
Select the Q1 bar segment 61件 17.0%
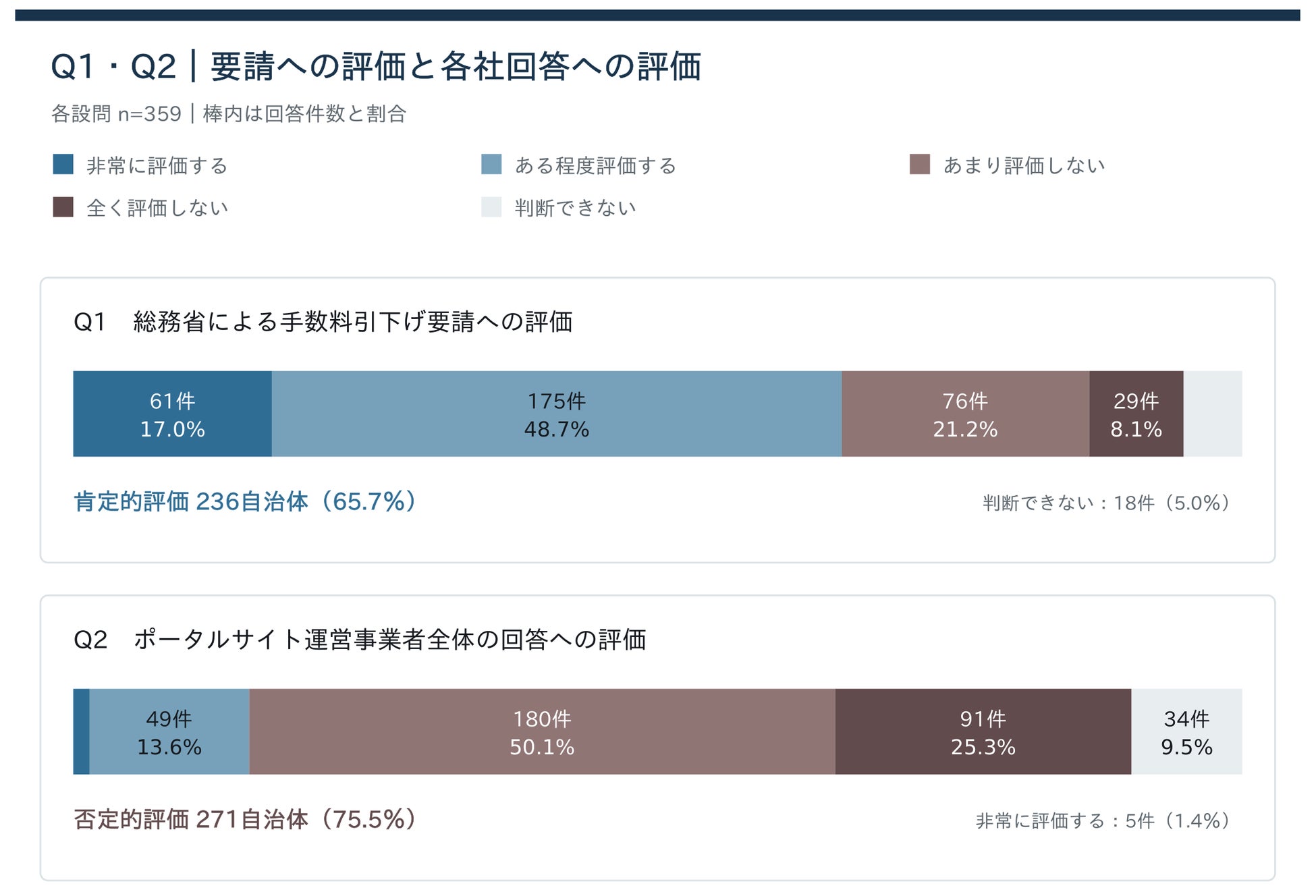point(173,414)
